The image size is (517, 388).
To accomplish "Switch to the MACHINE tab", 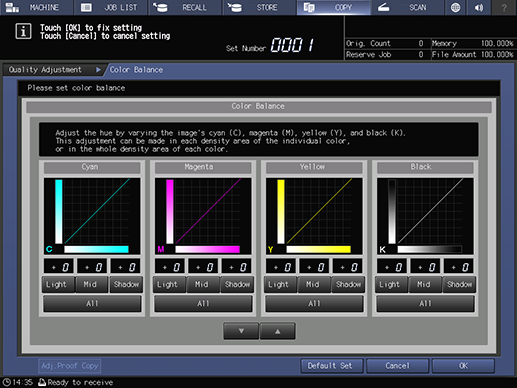I will (36, 7).
